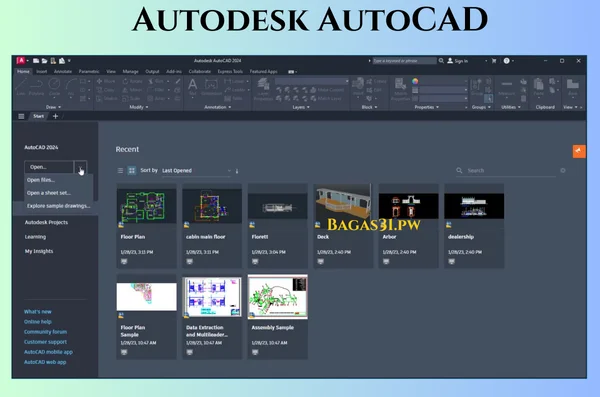
Task: Open the help question mark icon
Action: tap(507, 60)
